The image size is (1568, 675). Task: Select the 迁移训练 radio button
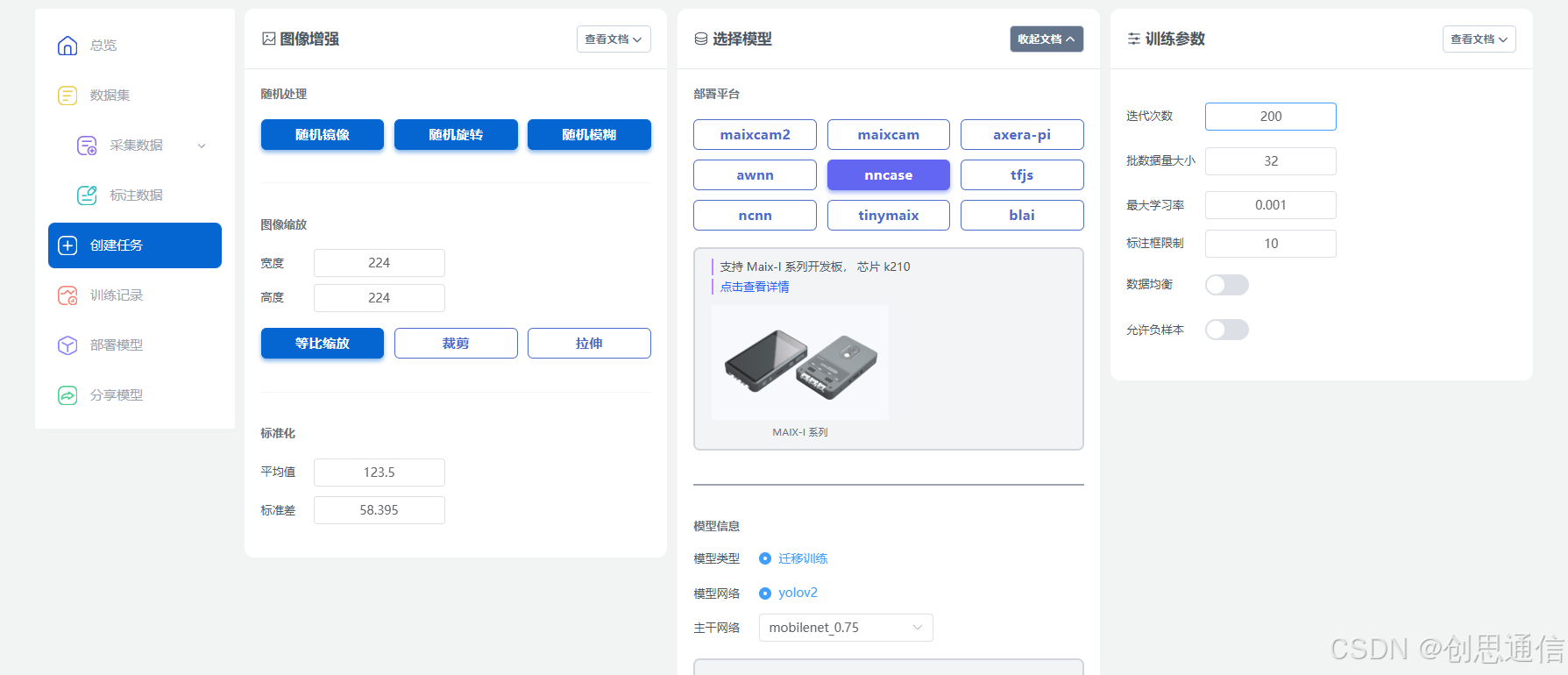[x=765, y=558]
